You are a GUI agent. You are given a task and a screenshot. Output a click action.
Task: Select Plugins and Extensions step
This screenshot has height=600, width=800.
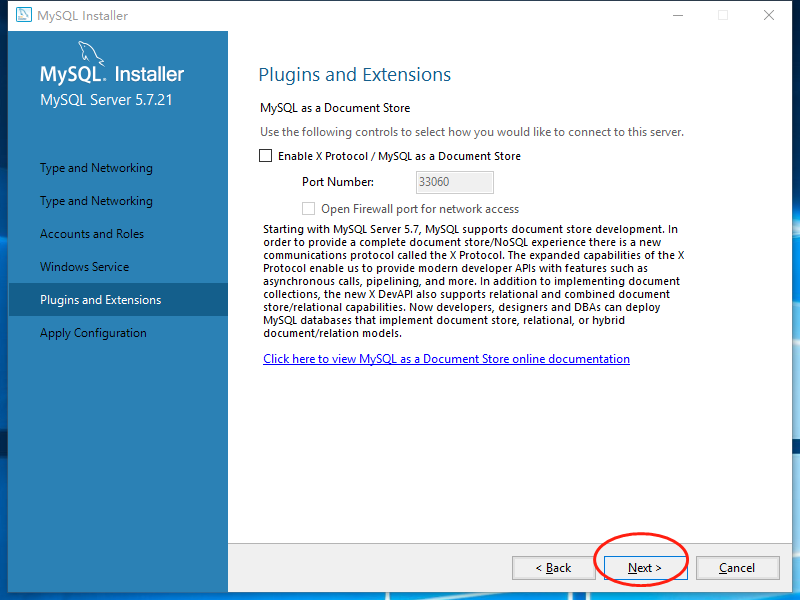pyautogui.click(x=118, y=299)
